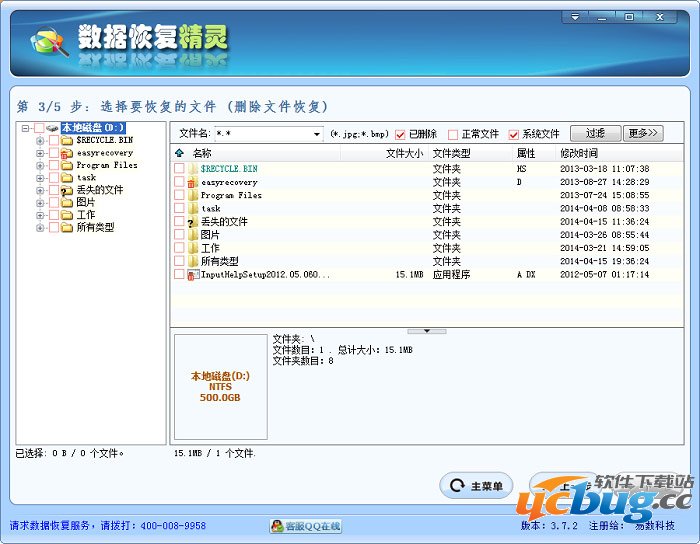Toggle the 正常文件 normal files checkbox

[x=453, y=134]
